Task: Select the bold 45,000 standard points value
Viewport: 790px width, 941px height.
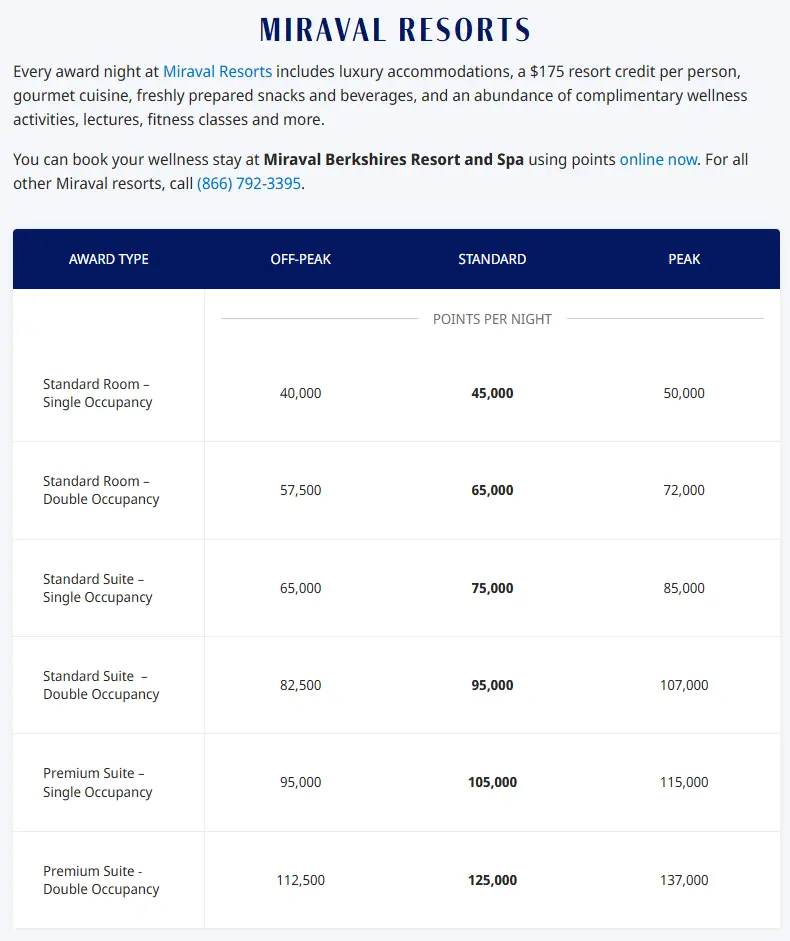Action: pyautogui.click(x=492, y=393)
